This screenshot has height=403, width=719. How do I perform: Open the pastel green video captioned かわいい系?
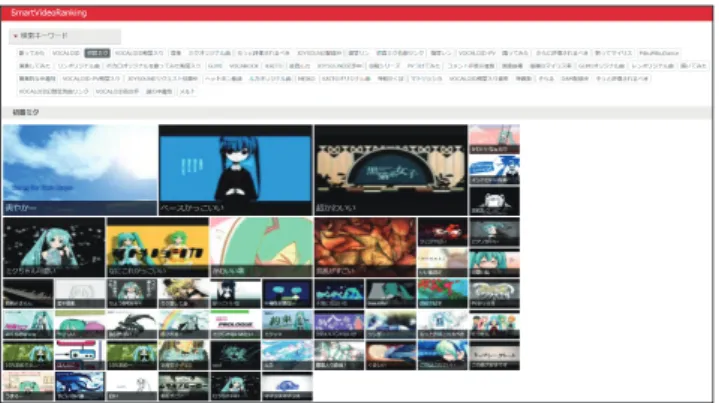tap(261, 247)
